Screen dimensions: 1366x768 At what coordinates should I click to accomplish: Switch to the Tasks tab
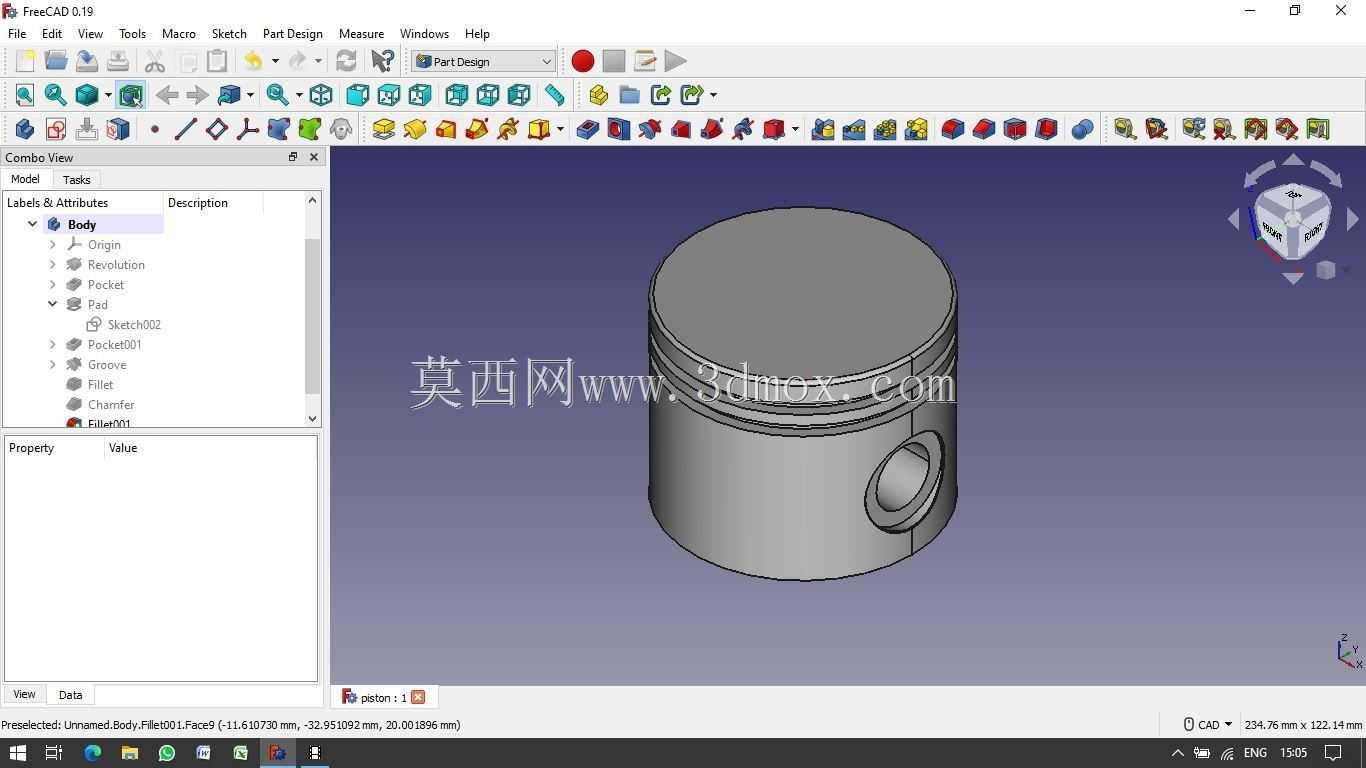click(x=76, y=180)
